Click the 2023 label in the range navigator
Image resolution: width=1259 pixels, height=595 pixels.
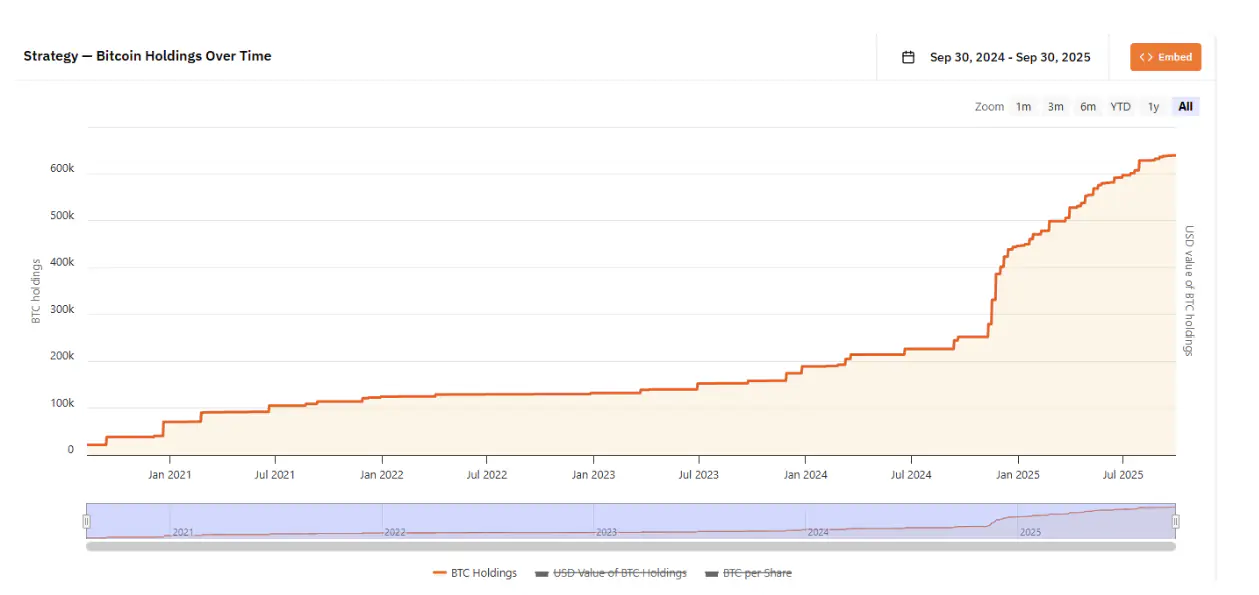click(606, 532)
